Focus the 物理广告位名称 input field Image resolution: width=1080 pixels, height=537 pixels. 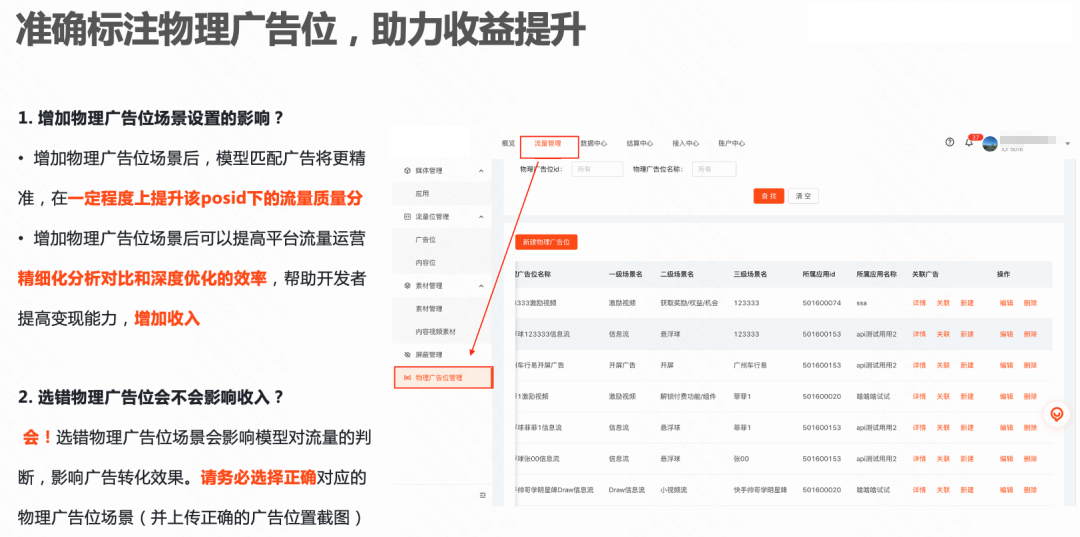click(714, 169)
